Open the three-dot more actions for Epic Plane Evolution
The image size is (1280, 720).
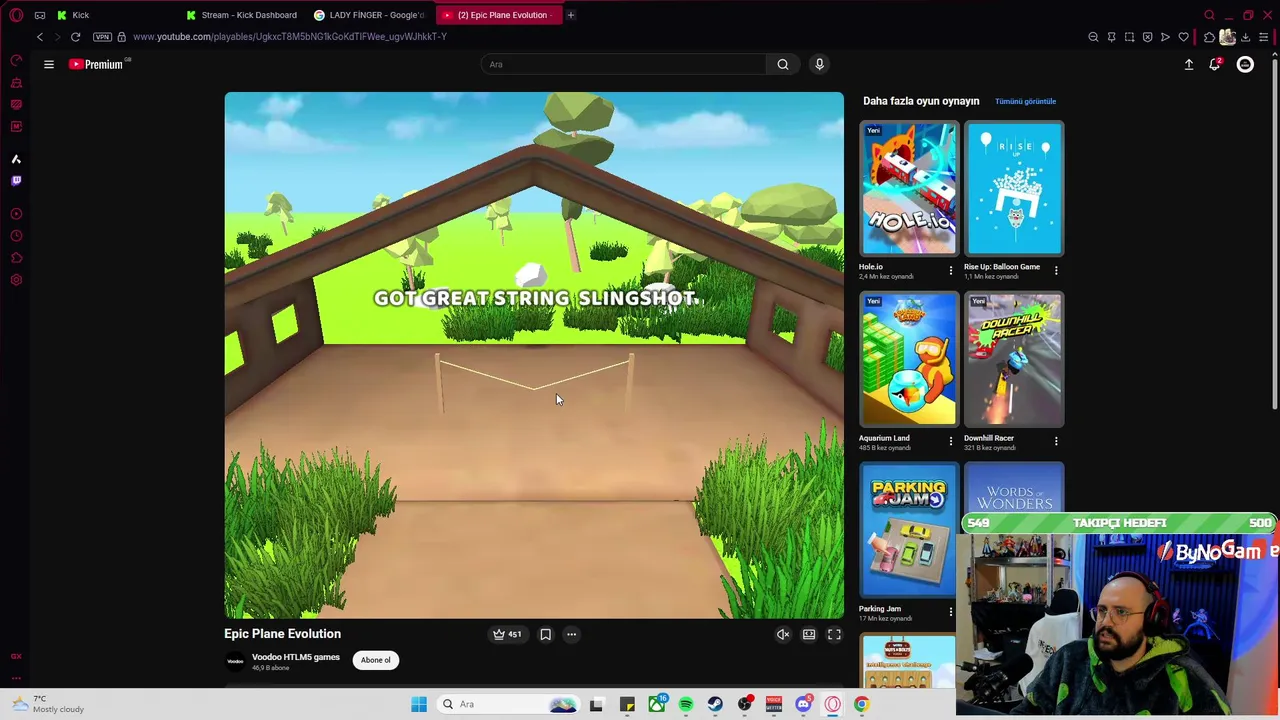[x=571, y=634]
